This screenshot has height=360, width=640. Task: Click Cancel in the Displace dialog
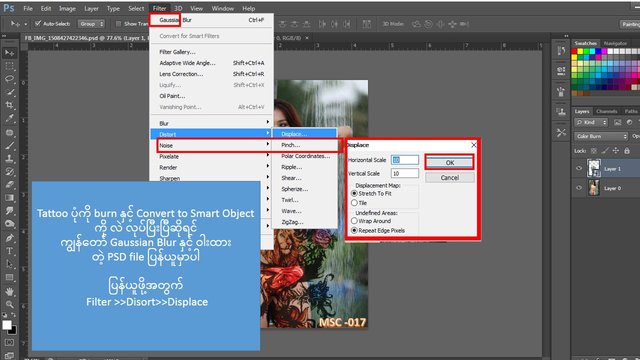(449, 178)
